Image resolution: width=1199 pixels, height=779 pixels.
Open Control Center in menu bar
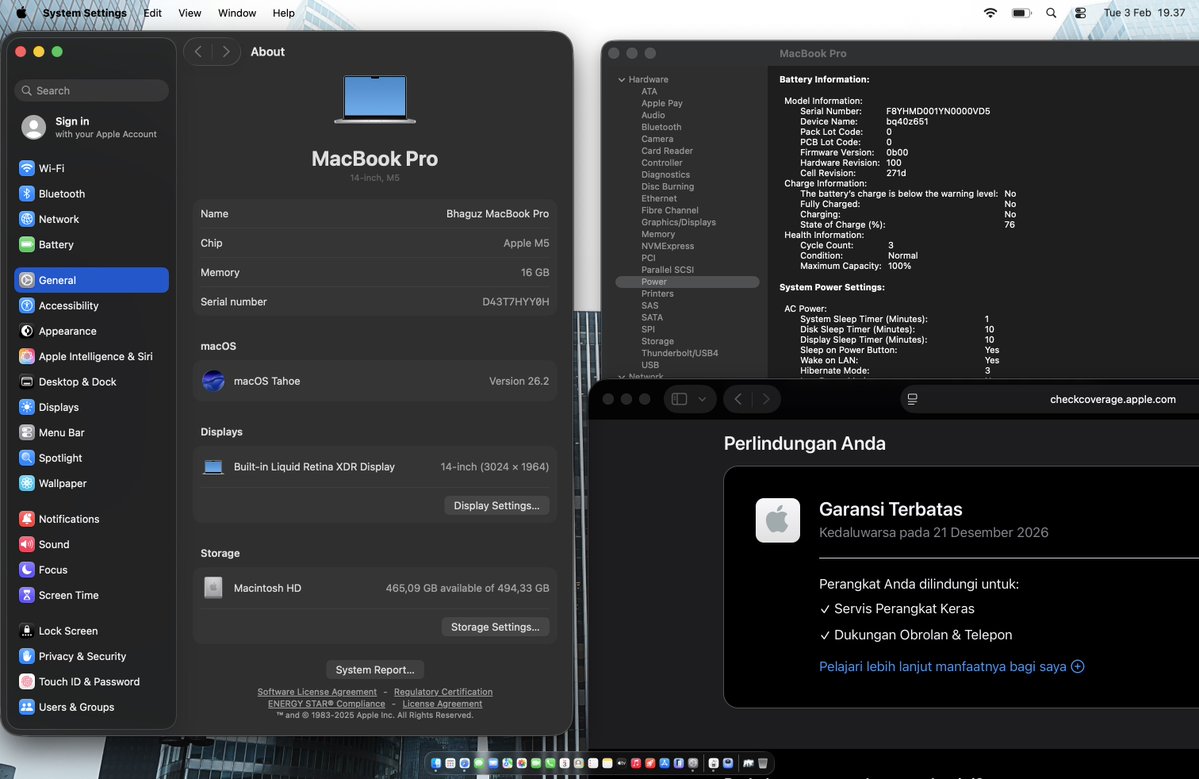1080,13
